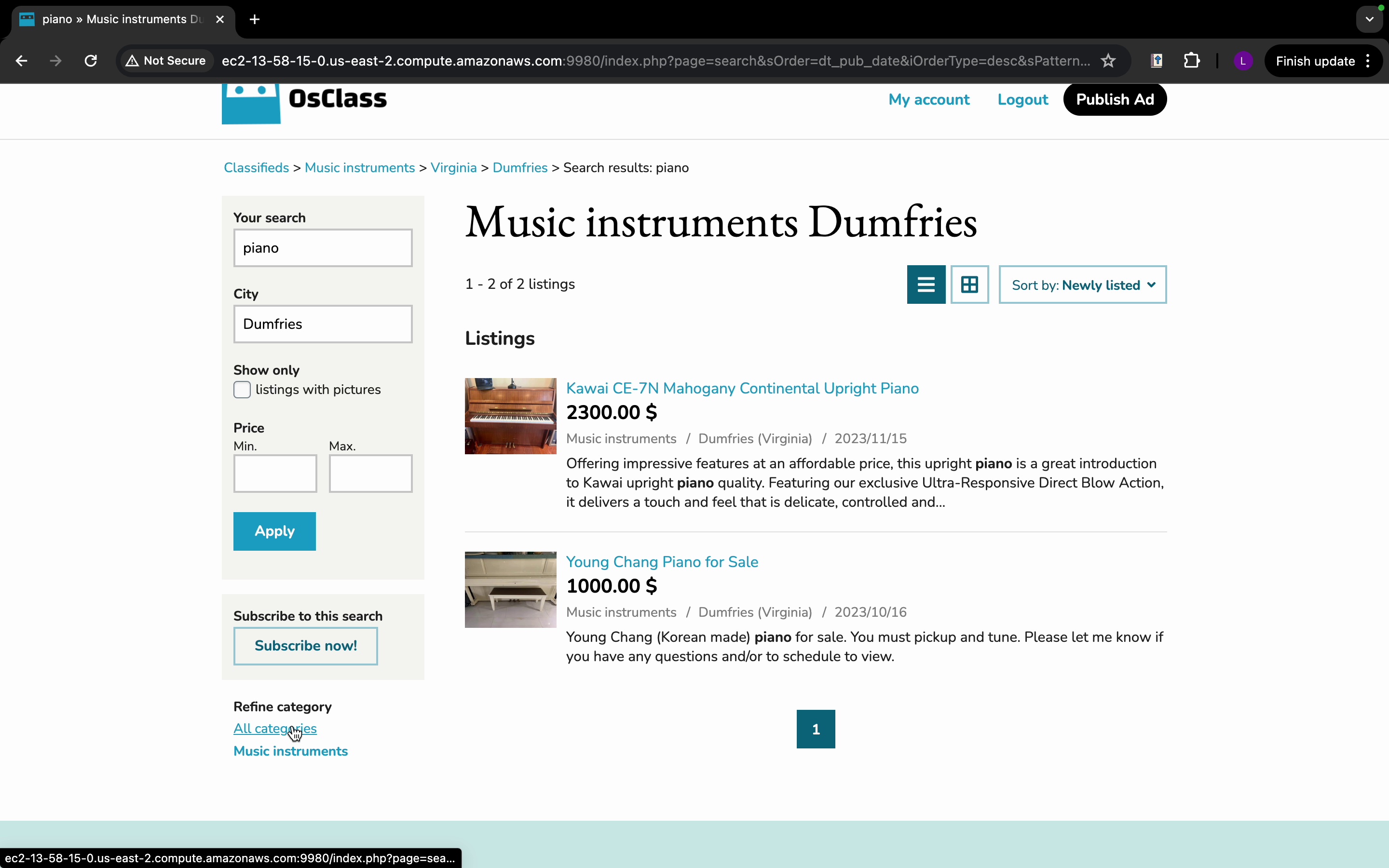The image size is (1389, 868).
Task: Click the Min. price field
Action: click(275, 474)
